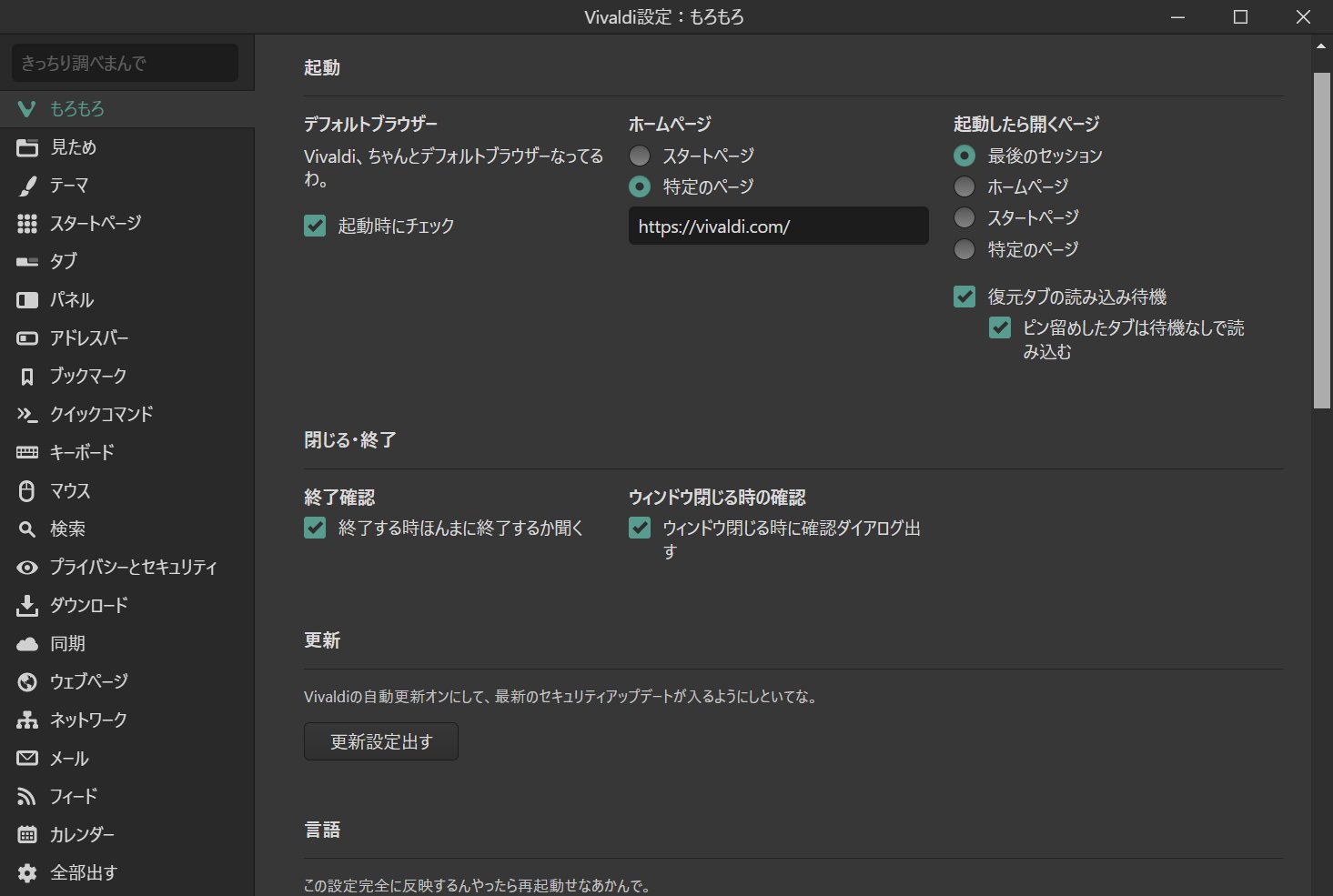Viewport: 1333px width, 896px height.
Task: Open the タブ settings icon
Action: 27,262
